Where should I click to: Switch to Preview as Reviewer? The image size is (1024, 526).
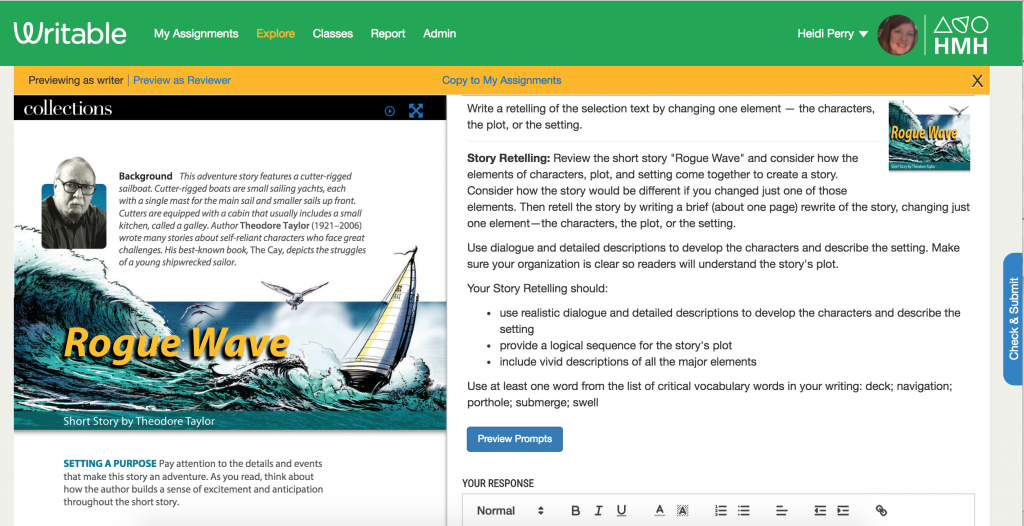click(x=182, y=80)
